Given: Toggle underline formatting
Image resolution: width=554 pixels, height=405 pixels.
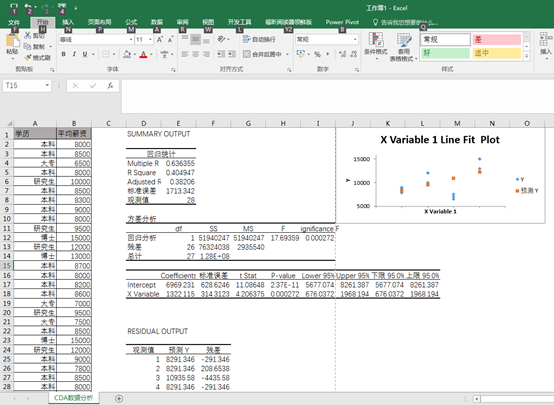Looking at the screenshot, I should 85,54.
